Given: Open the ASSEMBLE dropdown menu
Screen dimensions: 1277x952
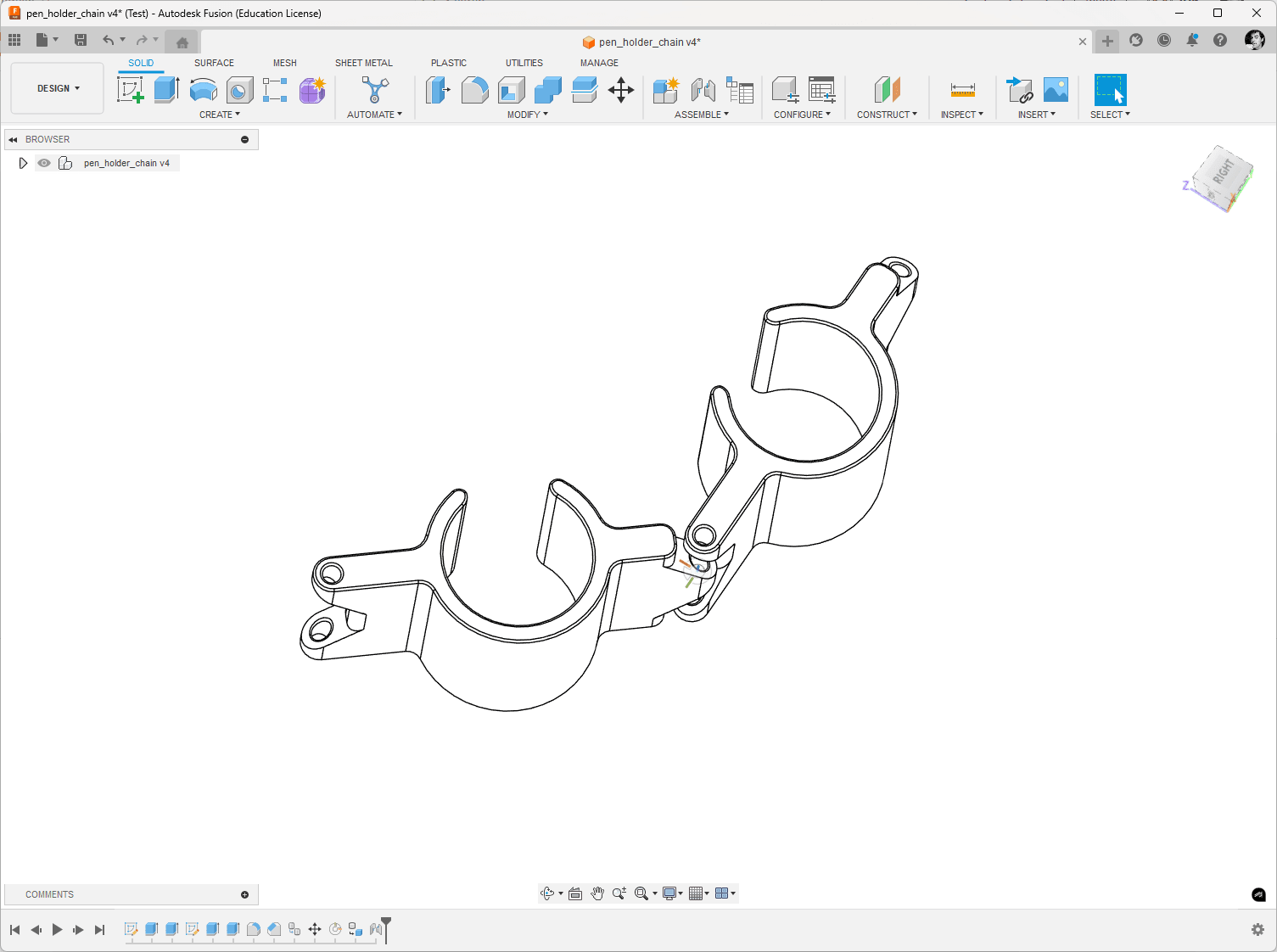Looking at the screenshot, I should pyautogui.click(x=702, y=115).
